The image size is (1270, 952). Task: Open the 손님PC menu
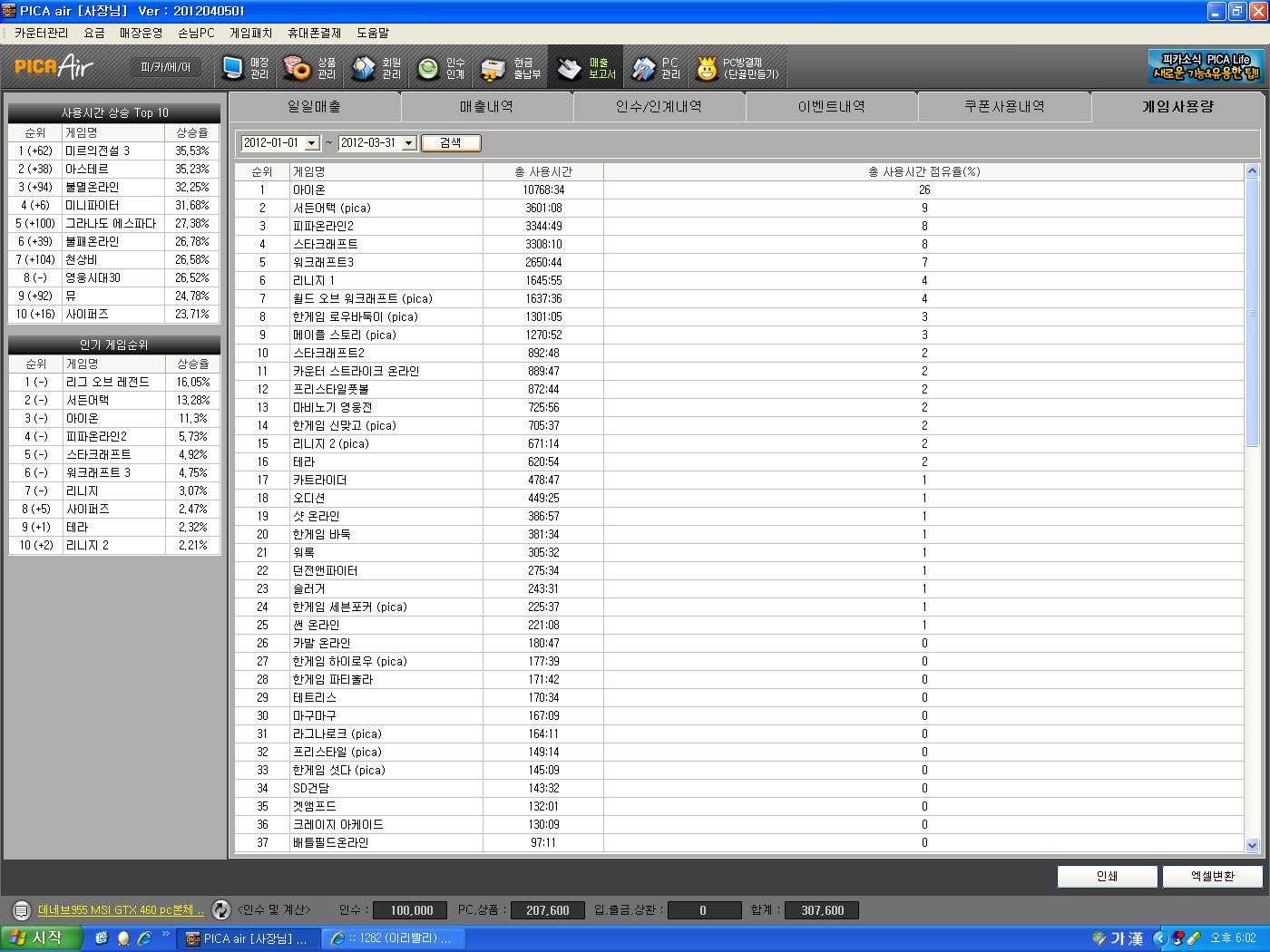coord(196,33)
